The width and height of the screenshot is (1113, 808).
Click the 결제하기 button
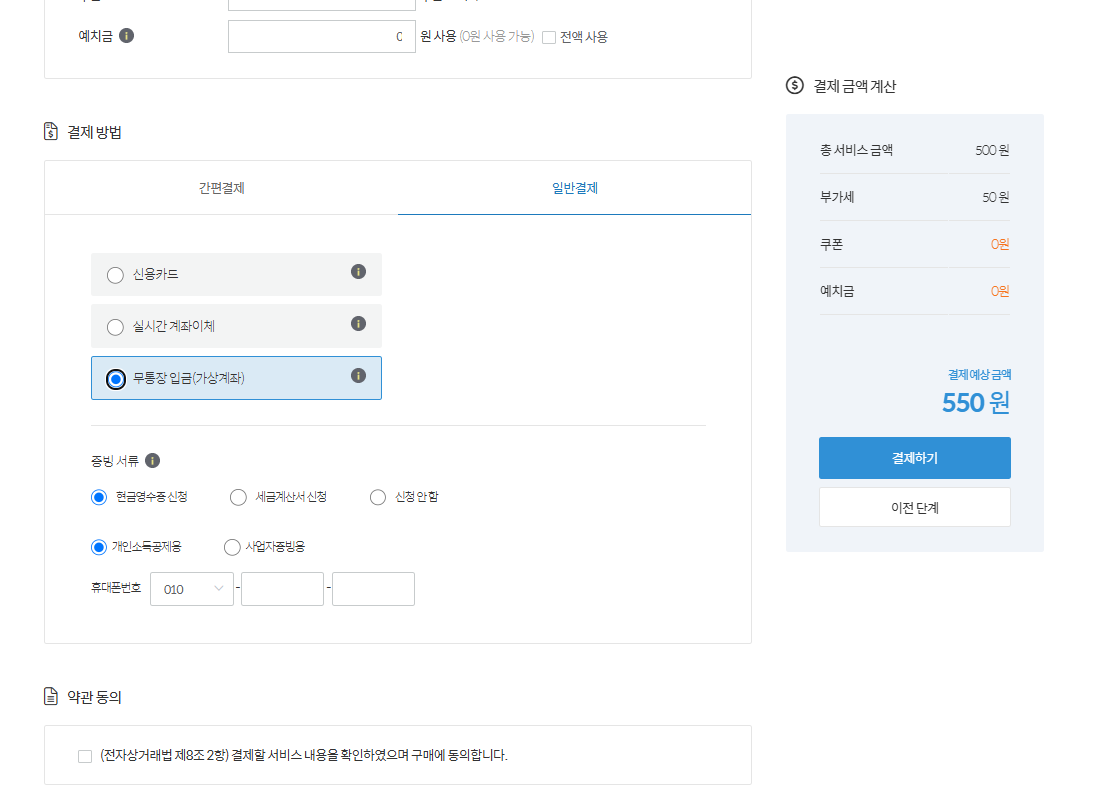pos(915,458)
